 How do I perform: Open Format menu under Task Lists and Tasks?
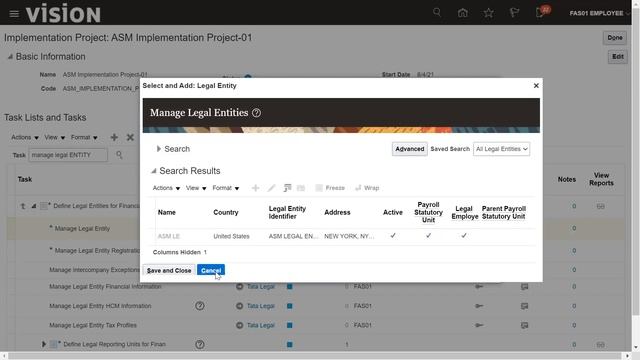click(84, 138)
